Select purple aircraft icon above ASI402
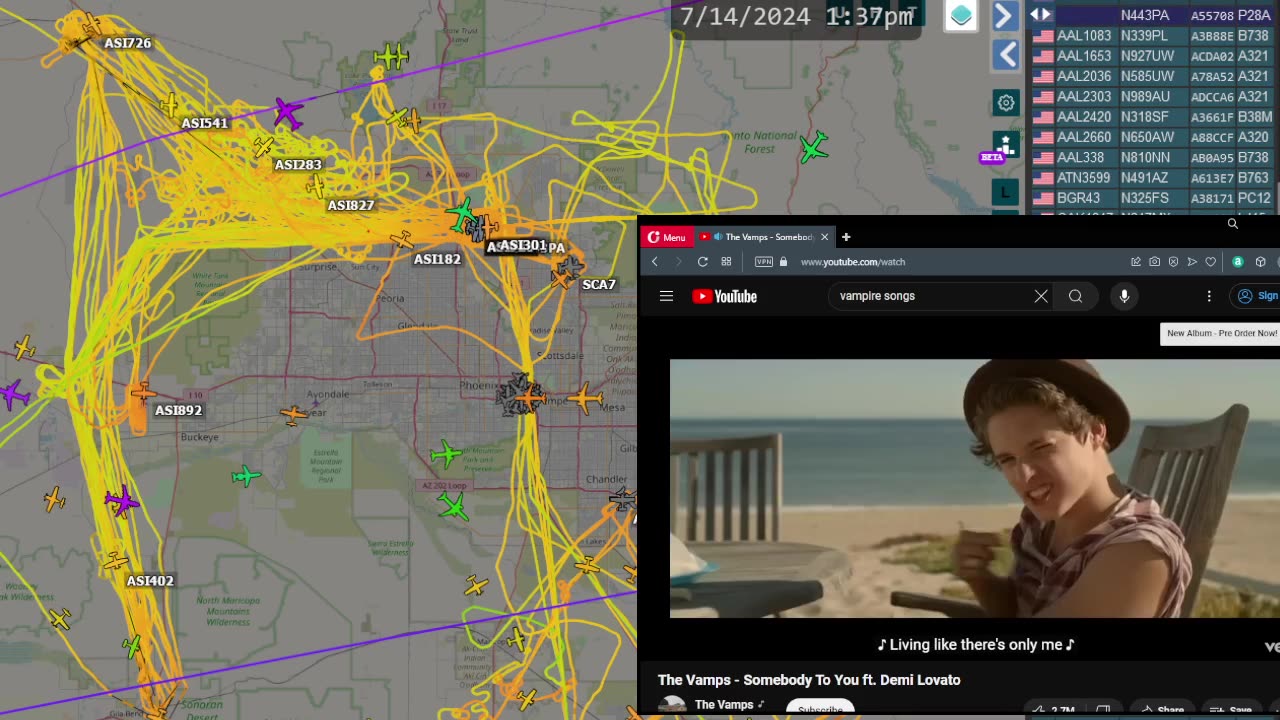The height and width of the screenshot is (720, 1280). pyautogui.click(x=121, y=500)
